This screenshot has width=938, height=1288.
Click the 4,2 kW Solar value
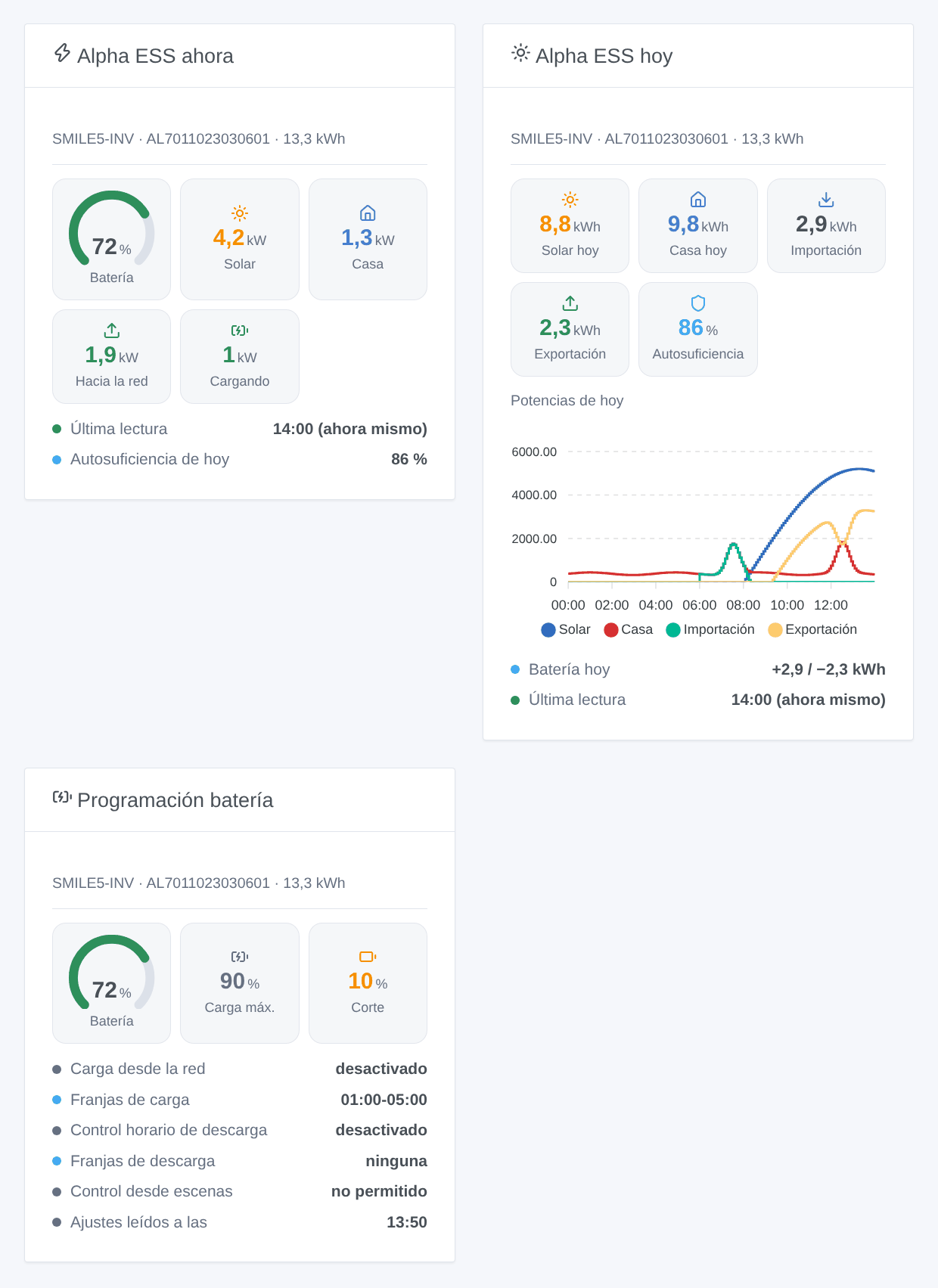point(240,238)
